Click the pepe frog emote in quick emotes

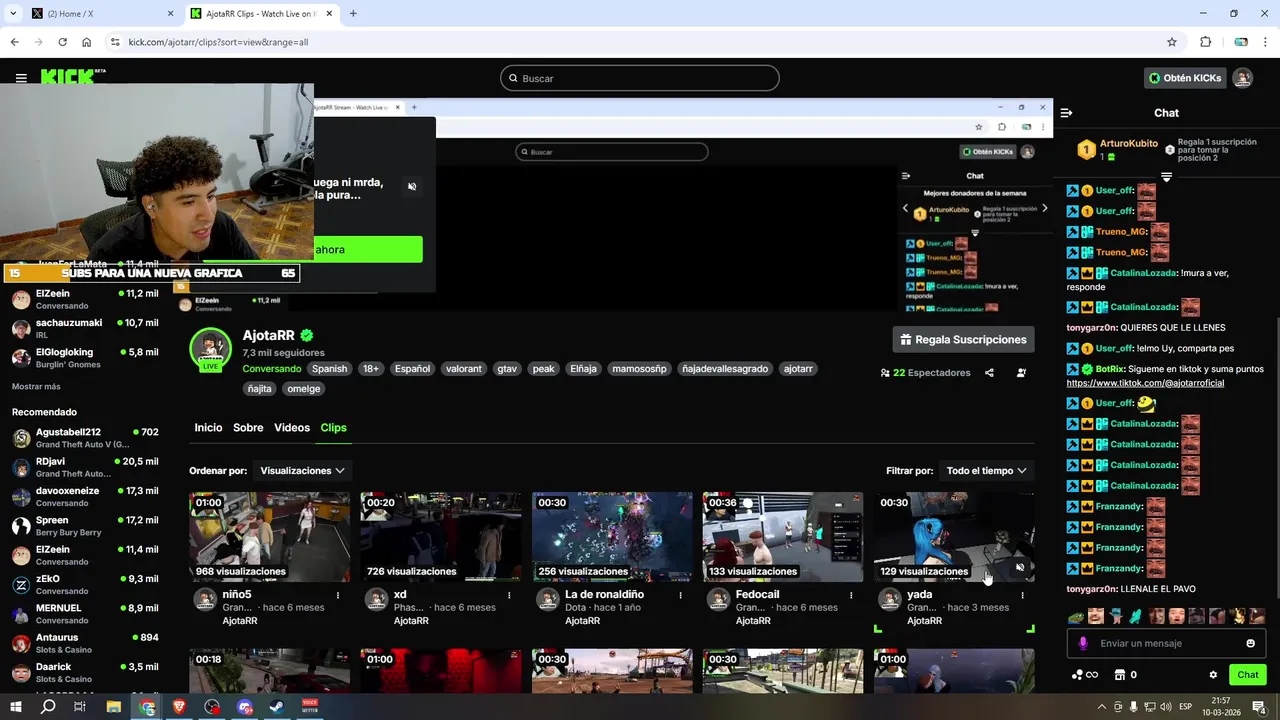pyautogui.click(x=1077, y=616)
